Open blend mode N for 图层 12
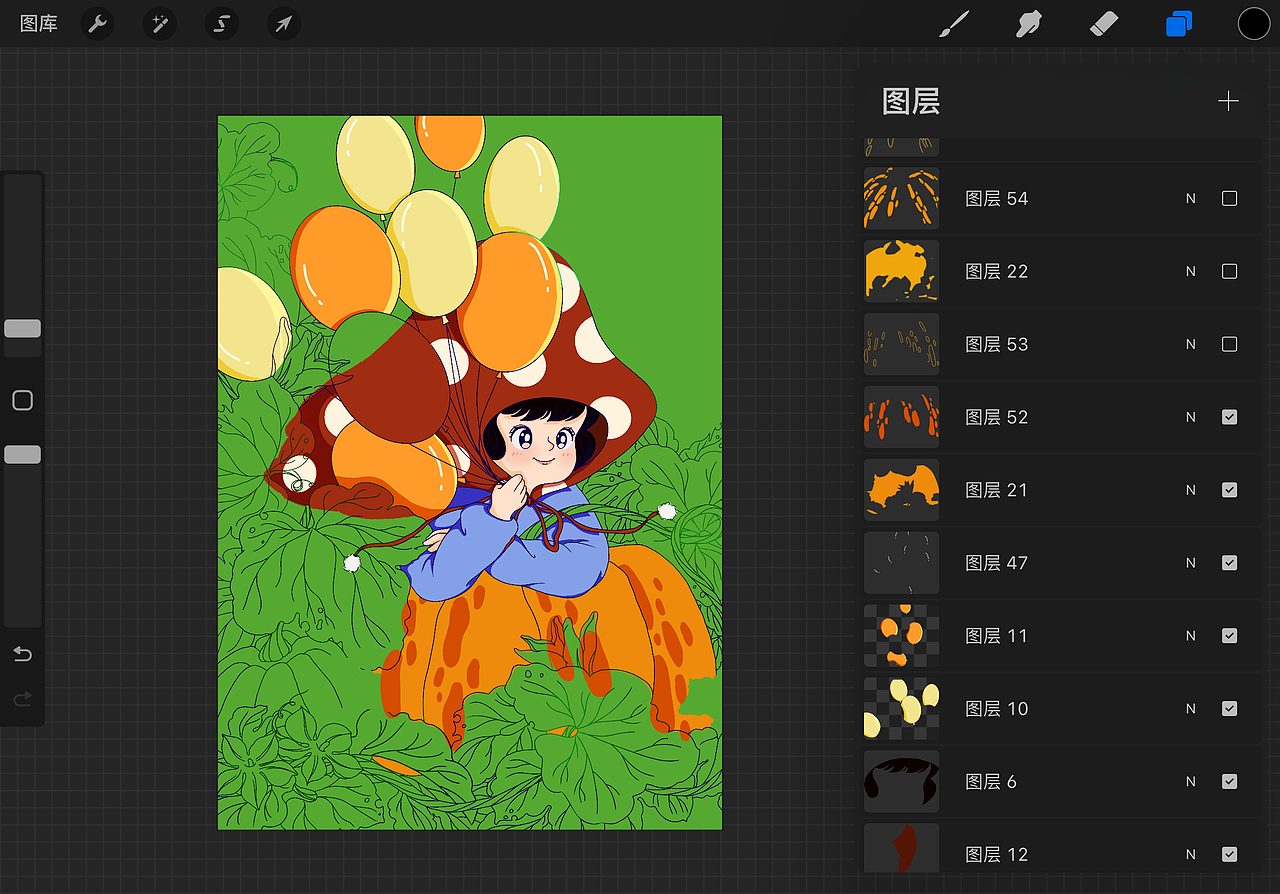The height and width of the screenshot is (894, 1280). pos(1190,855)
